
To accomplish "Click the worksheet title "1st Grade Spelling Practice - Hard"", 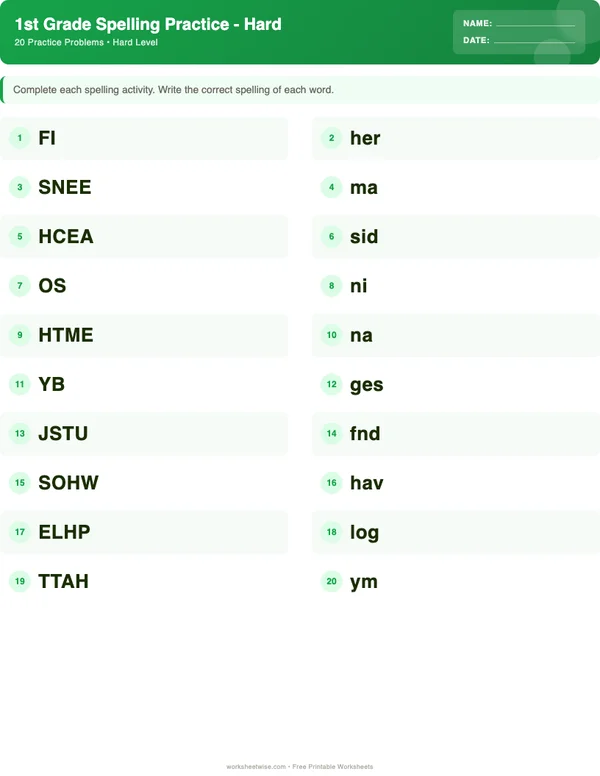I will [x=148, y=24].
